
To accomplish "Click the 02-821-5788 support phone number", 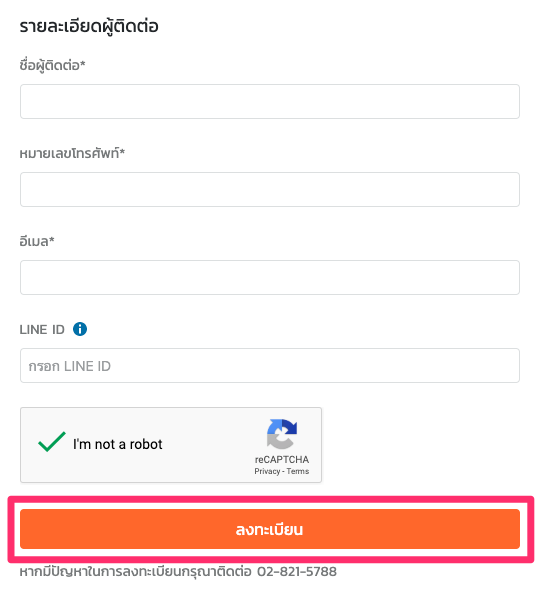I will (297, 571).
